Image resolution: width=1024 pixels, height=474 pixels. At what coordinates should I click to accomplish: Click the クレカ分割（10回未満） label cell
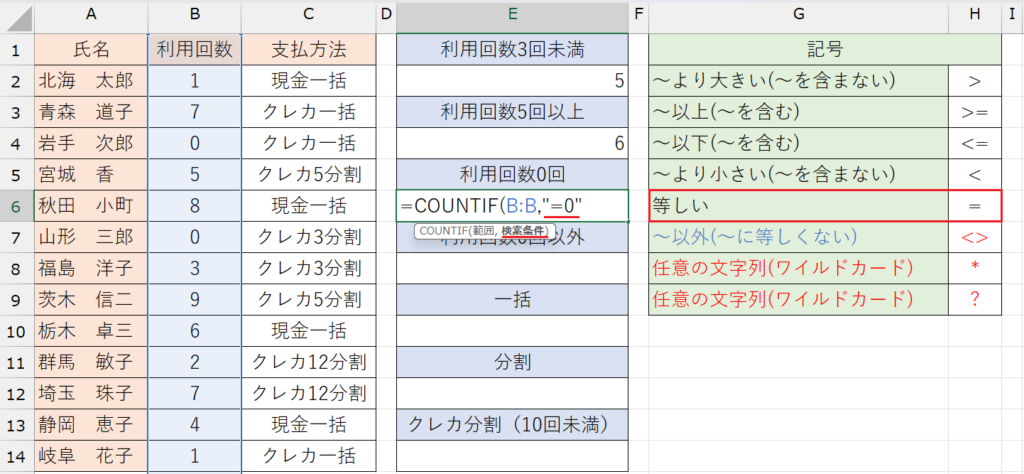pyautogui.click(x=512, y=426)
